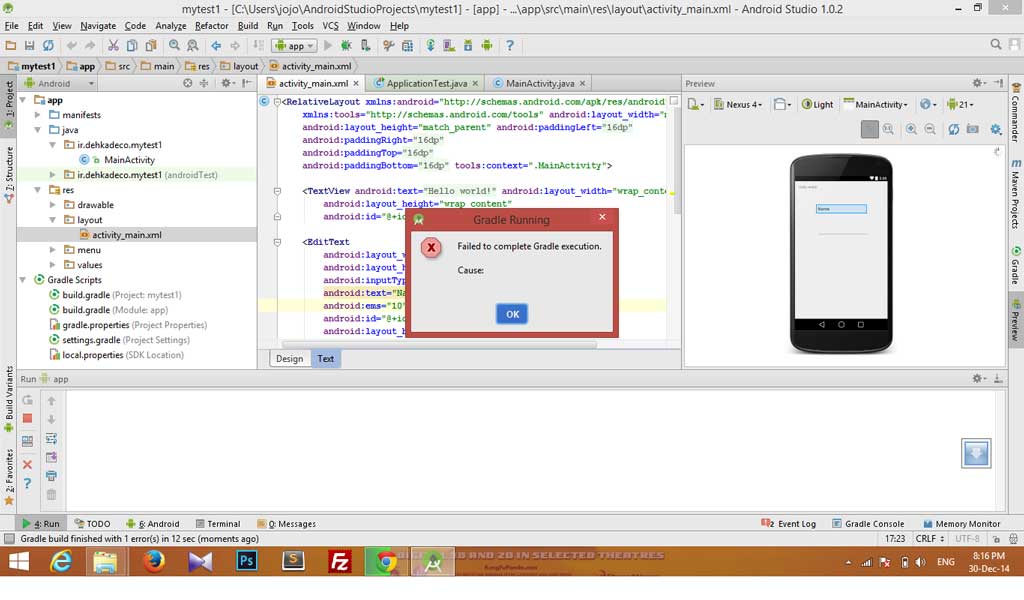The image size is (1024, 600).
Task: Open Project Structure toolbar icon
Action: [408, 46]
